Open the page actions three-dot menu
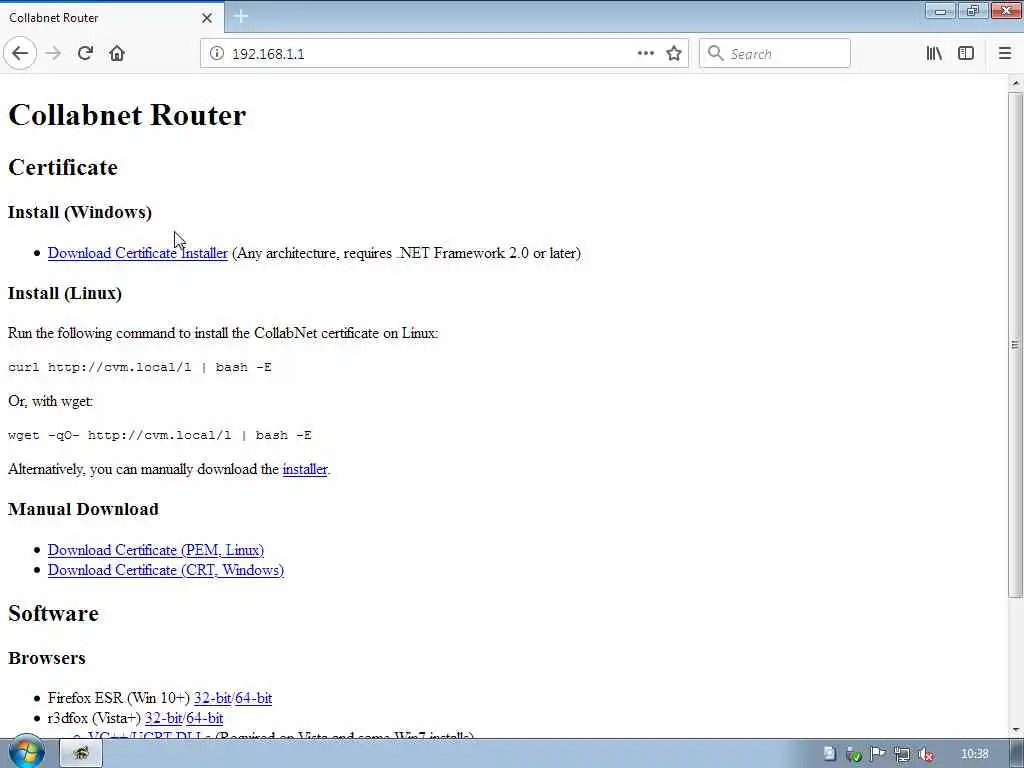 645,54
